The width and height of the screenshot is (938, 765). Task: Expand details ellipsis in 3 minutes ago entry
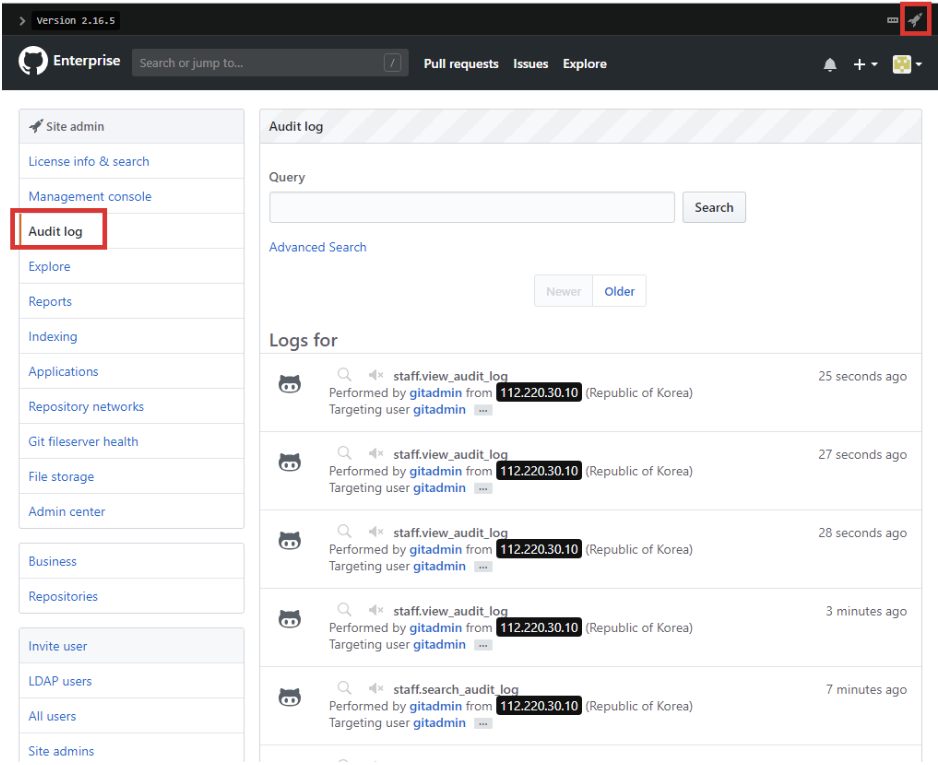click(483, 645)
